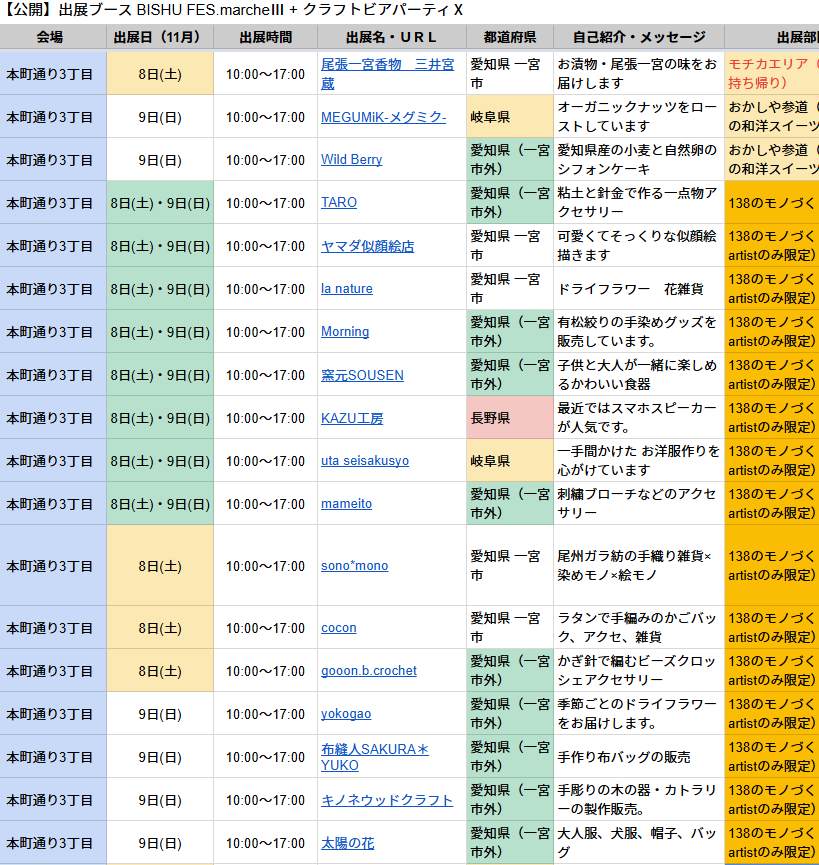Open the uta seisakusyo link
Image resolution: width=819 pixels, height=865 pixels.
pyautogui.click(x=365, y=461)
